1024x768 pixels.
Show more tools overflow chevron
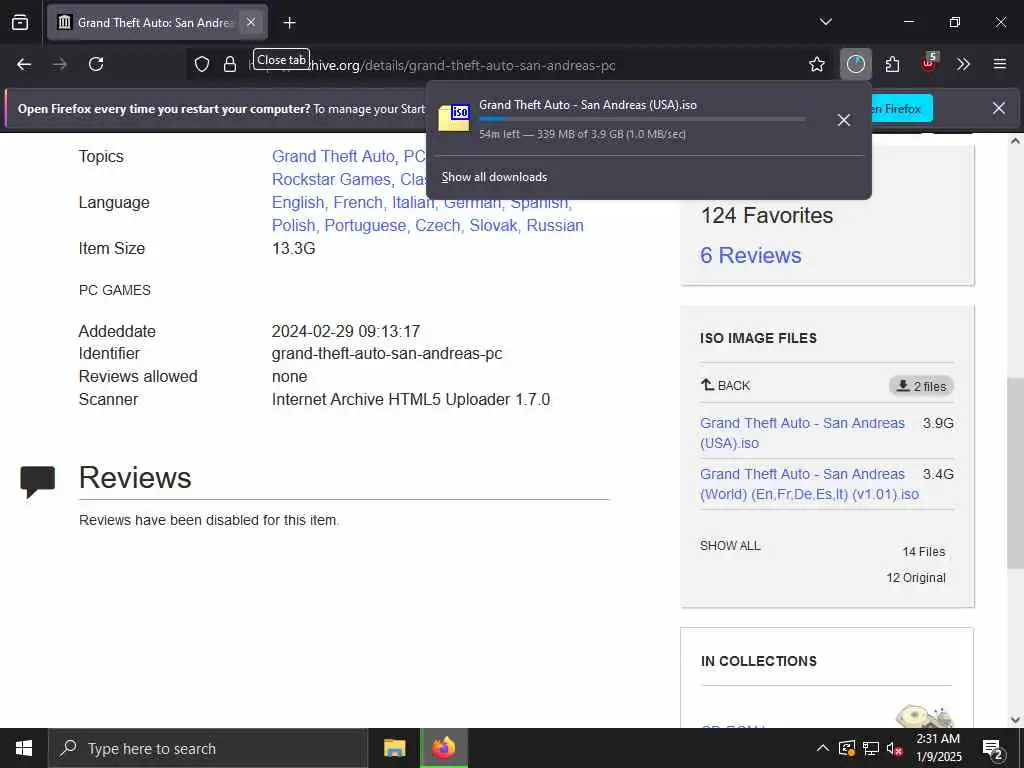point(963,64)
